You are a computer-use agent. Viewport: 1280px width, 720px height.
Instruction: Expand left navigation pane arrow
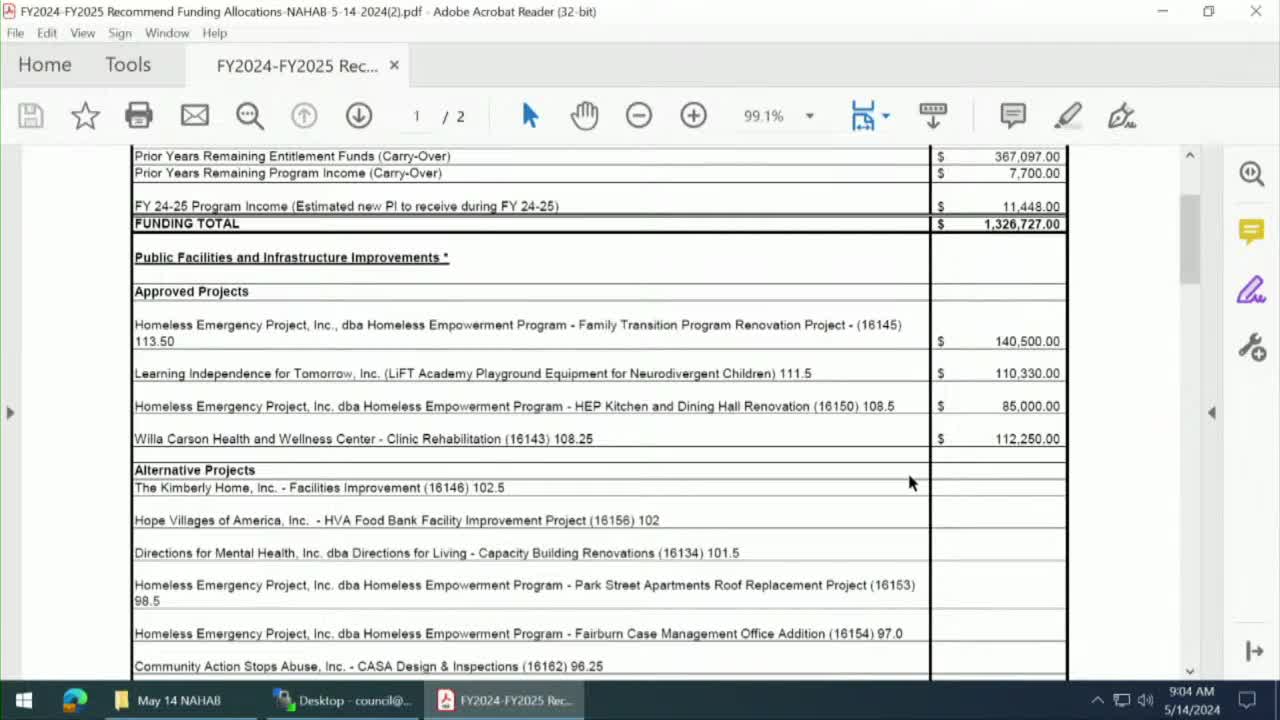tap(10, 412)
